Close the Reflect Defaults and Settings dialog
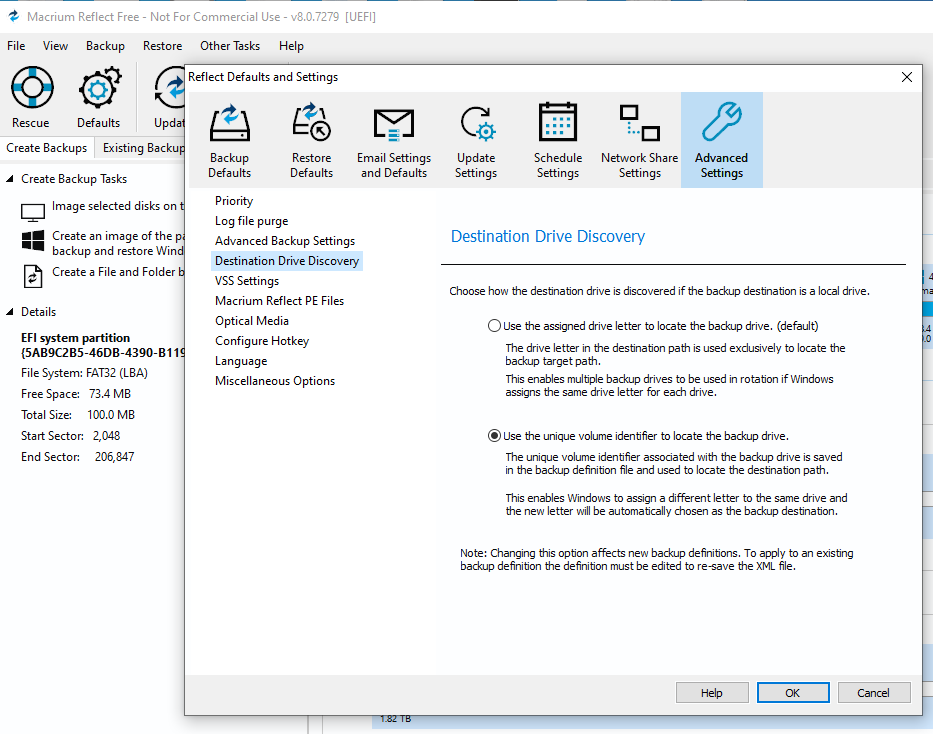The image size is (933, 734). pyautogui.click(x=907, y=77)
